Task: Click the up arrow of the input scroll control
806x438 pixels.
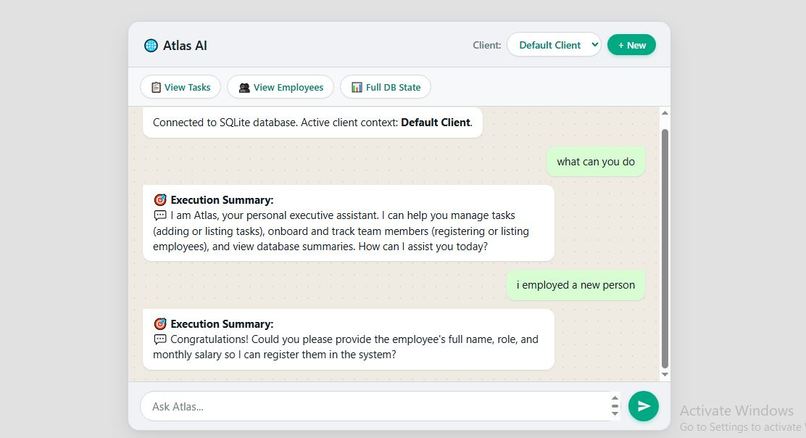Action: pyautogui.click(x=615, y=398)
